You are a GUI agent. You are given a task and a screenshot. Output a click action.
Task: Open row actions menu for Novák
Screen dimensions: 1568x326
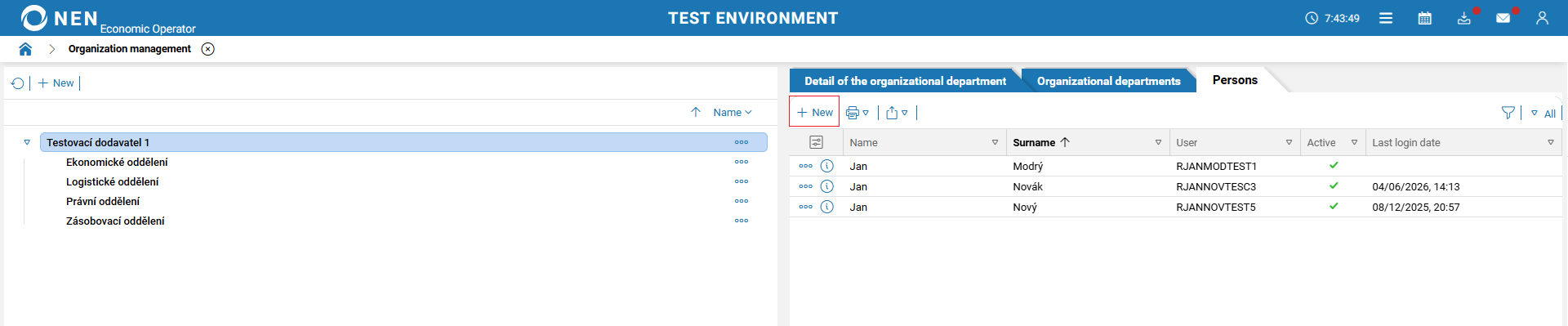[x=806, y=186]
